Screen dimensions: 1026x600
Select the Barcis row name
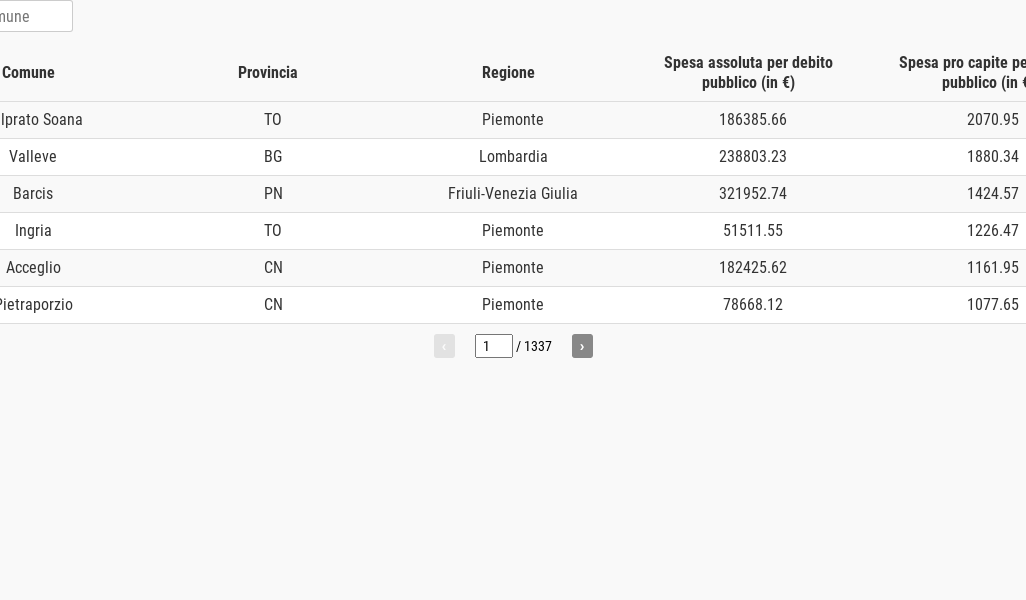point(33,194)
